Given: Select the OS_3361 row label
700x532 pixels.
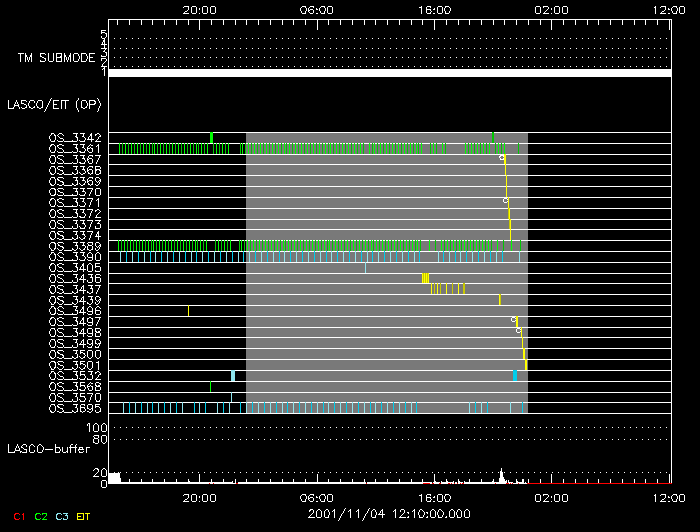Looking at the screenshot, I should [74, 149].
